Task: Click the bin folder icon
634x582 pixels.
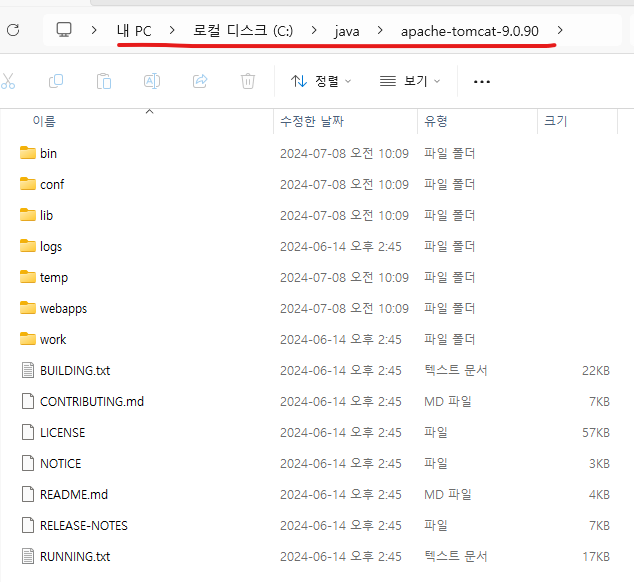Action: (x=28, y=153)
